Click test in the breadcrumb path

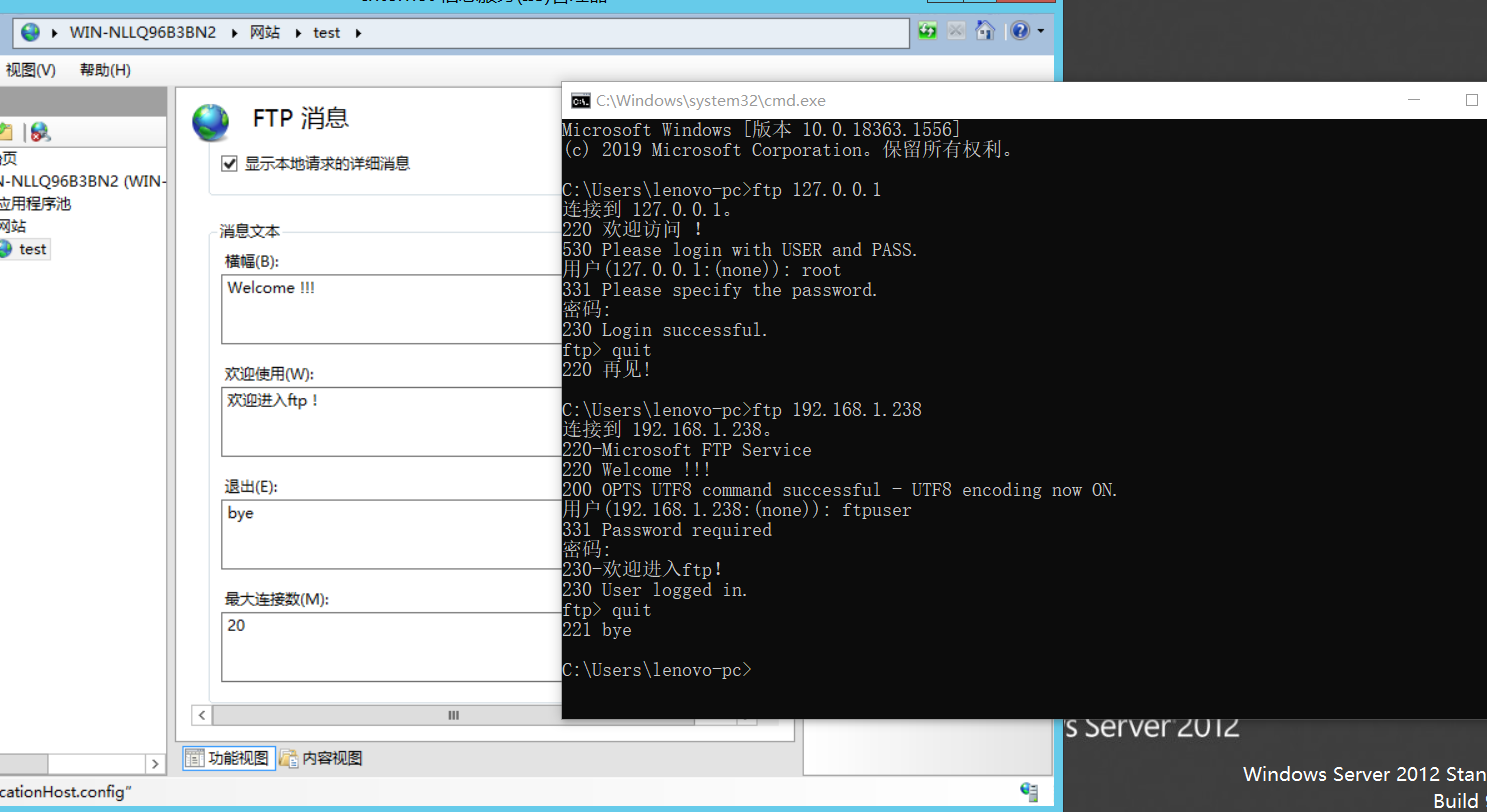(x=327, y=32)
